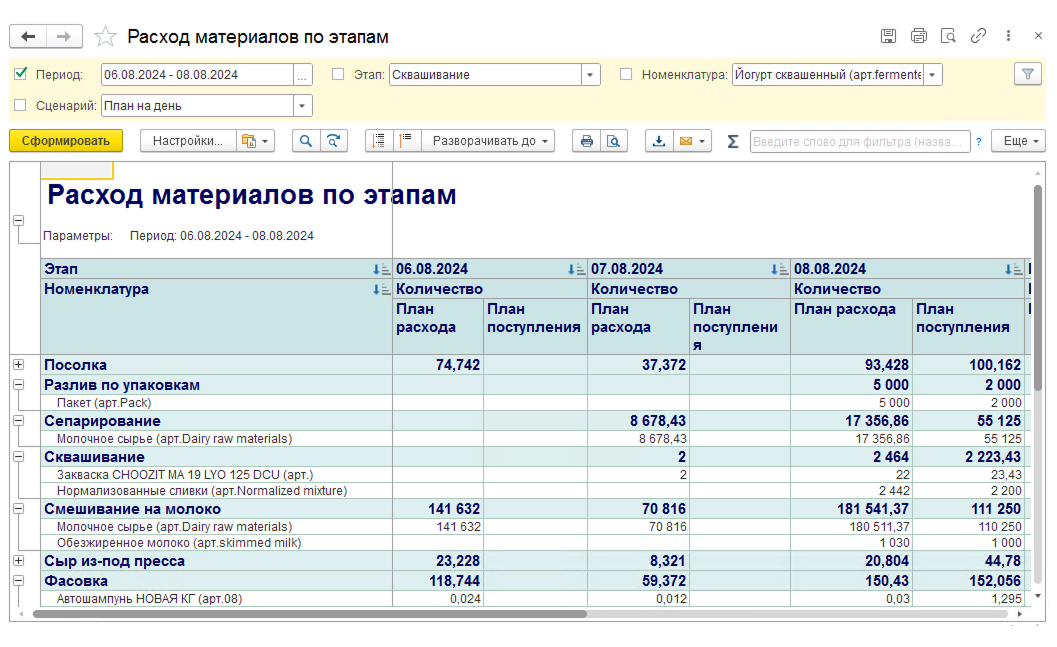Click the save-to-file download icon

coord(658,141)
